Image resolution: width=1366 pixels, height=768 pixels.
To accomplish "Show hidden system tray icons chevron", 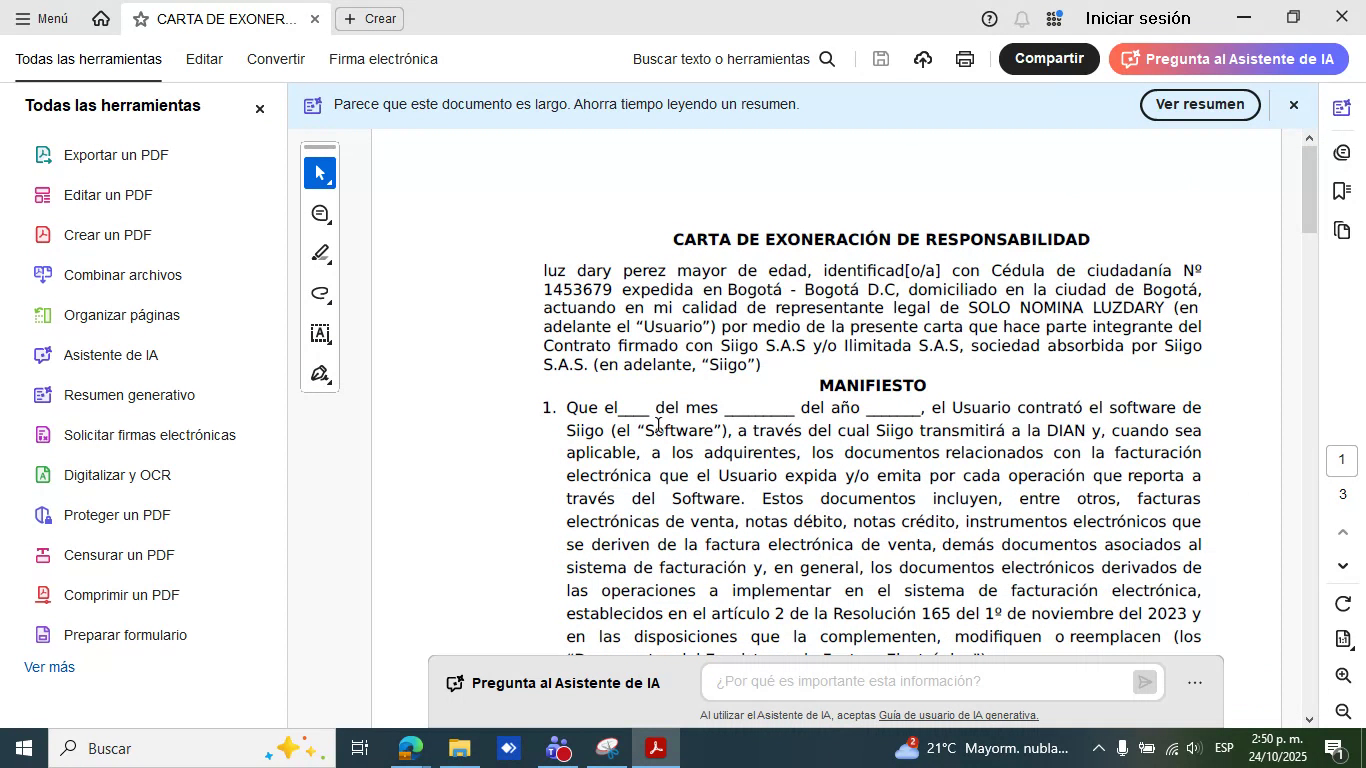I will click(1098, 748).
